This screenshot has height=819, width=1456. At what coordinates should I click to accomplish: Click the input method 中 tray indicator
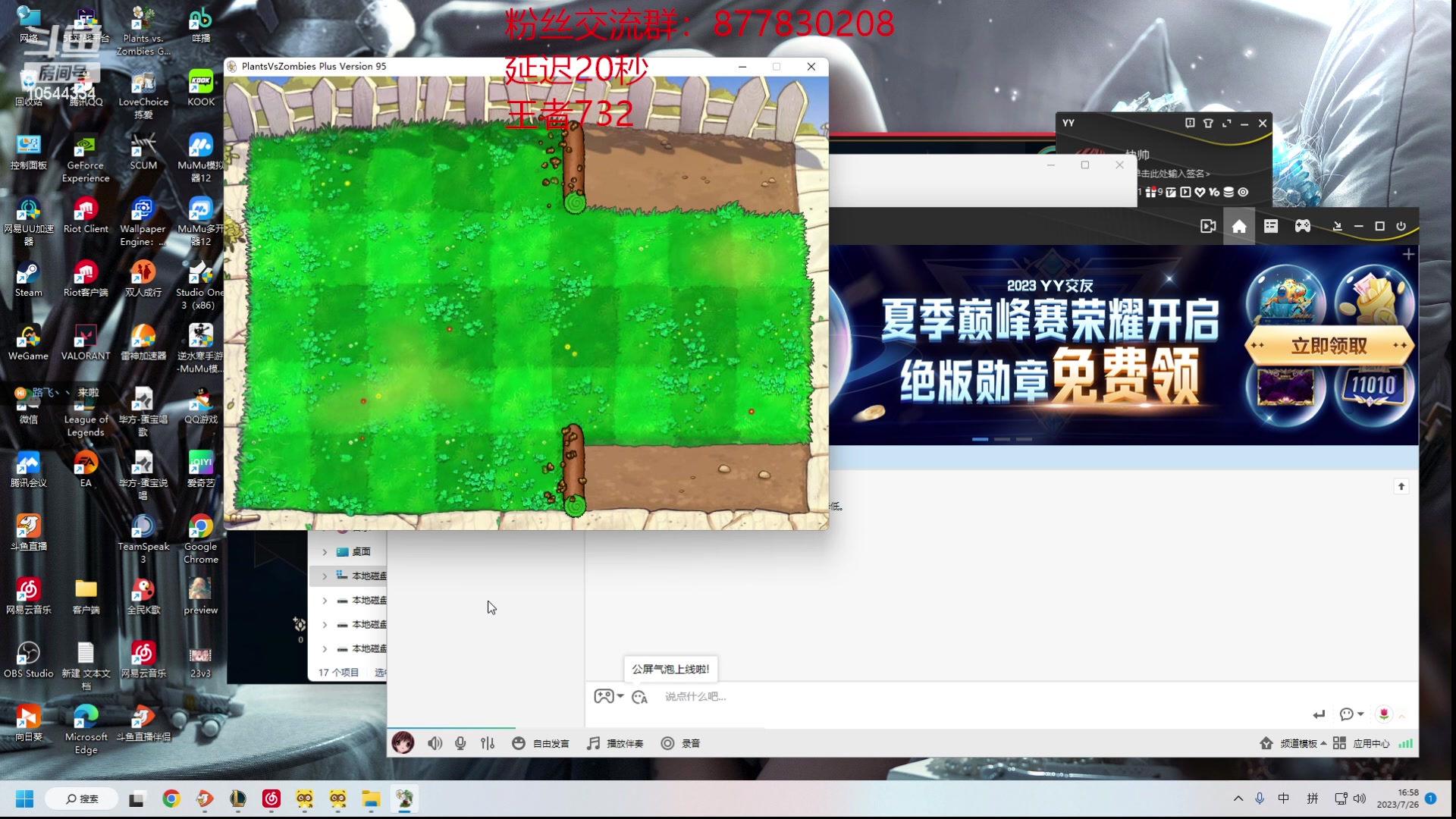click(x=1283, y=799)
